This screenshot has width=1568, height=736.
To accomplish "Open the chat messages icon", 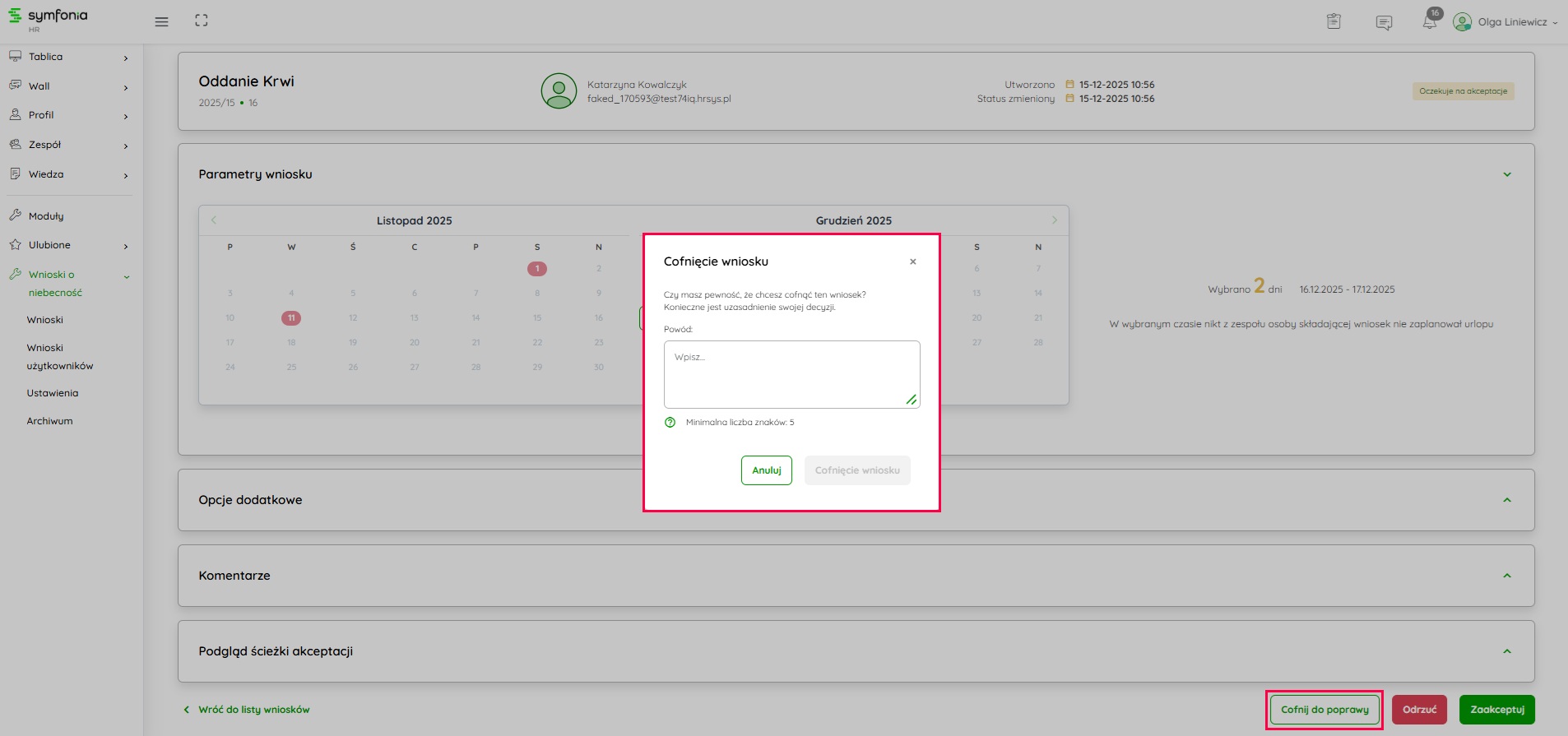I will click(x=1384, y=22).
